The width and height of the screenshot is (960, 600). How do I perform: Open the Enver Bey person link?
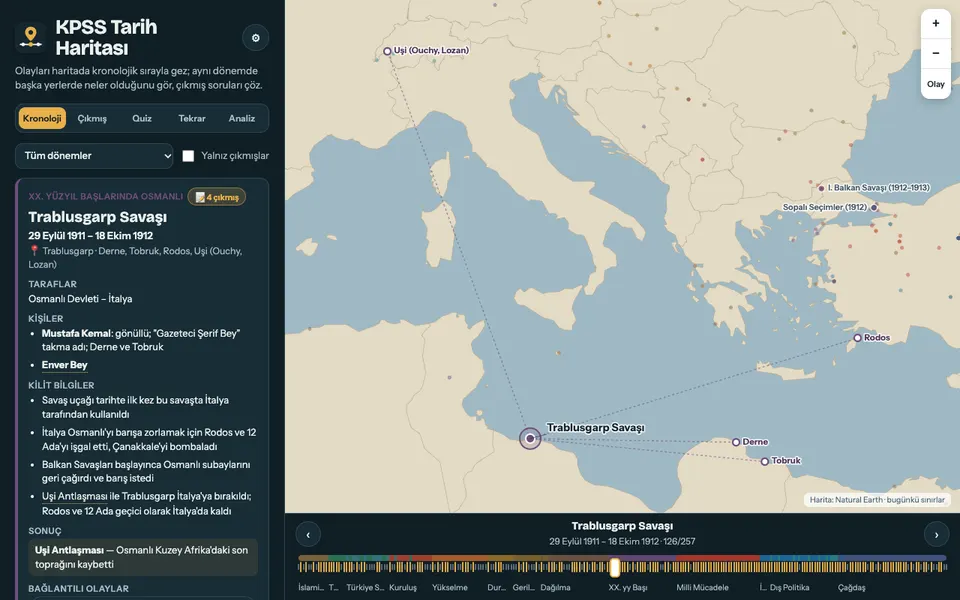click(64, 365)
